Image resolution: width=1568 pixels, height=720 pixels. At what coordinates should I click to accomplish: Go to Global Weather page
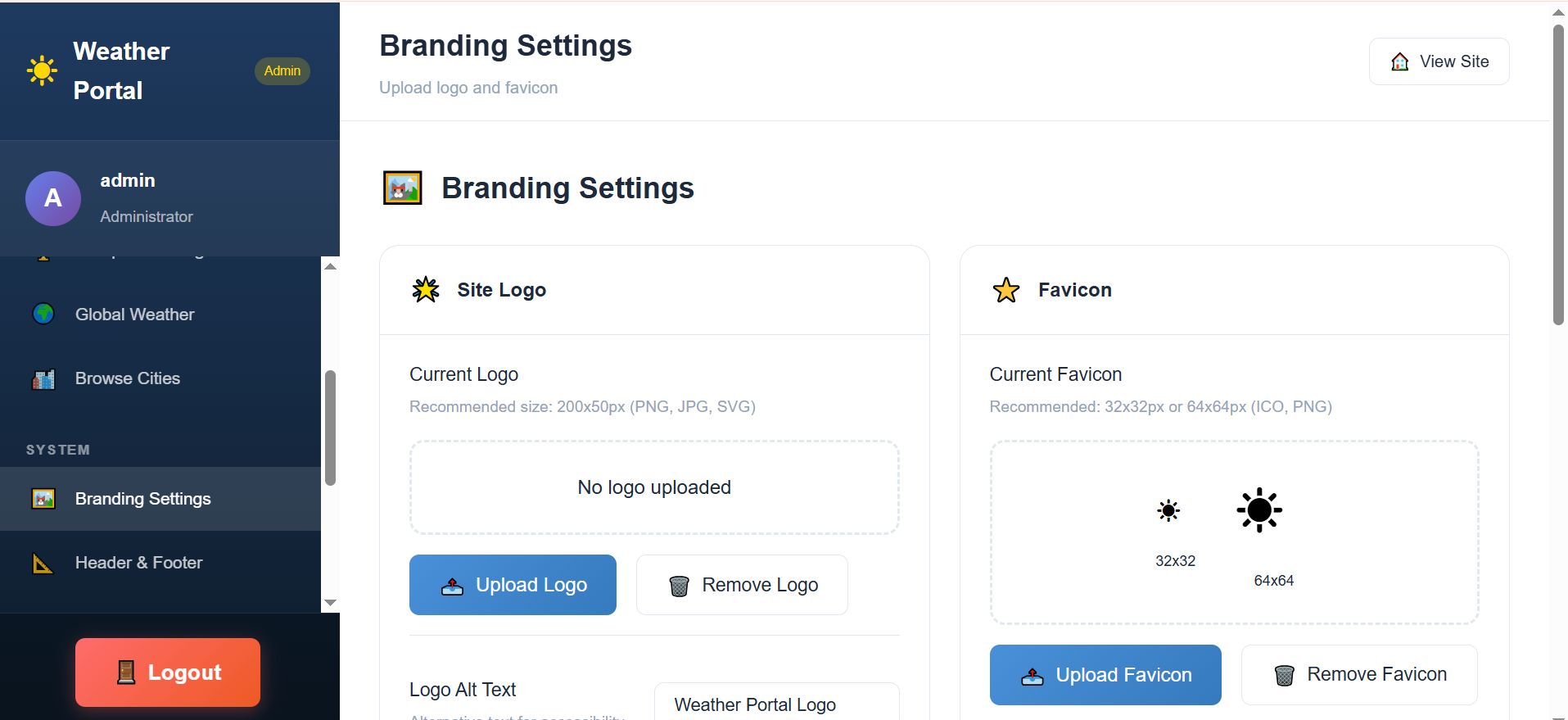point(135,315)
